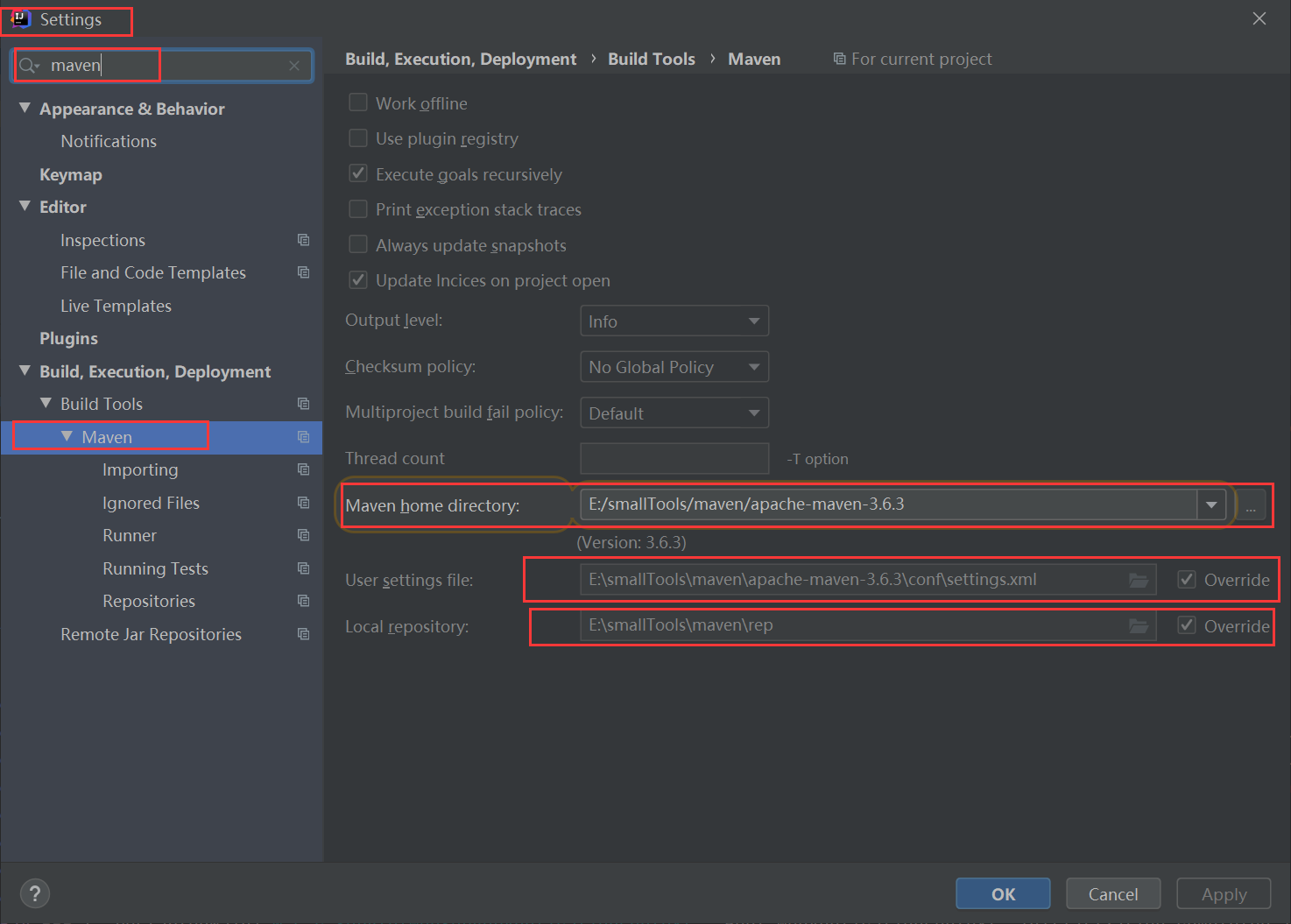Open the Output level dropdown showing Info

tap(674, 321)
